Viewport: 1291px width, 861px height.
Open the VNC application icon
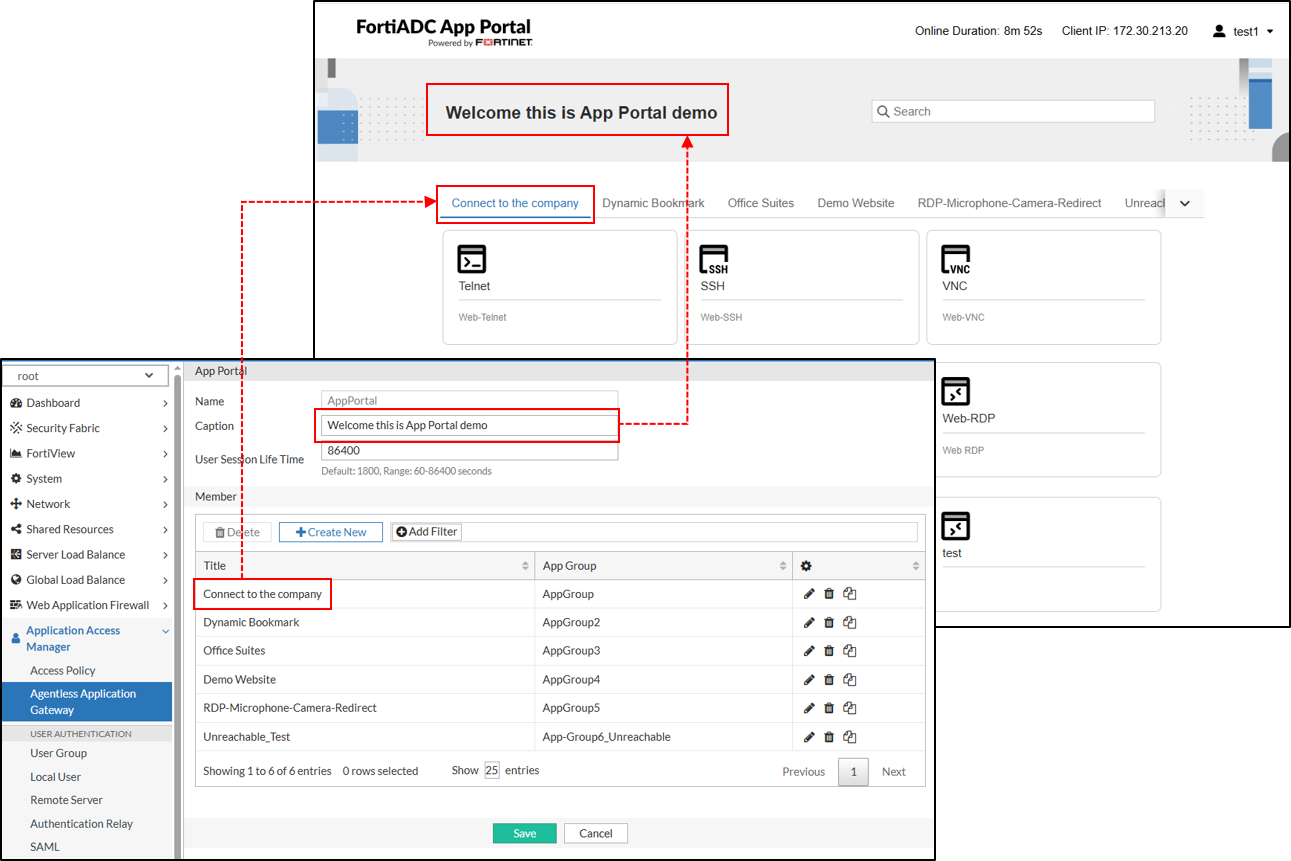(956, 259)
